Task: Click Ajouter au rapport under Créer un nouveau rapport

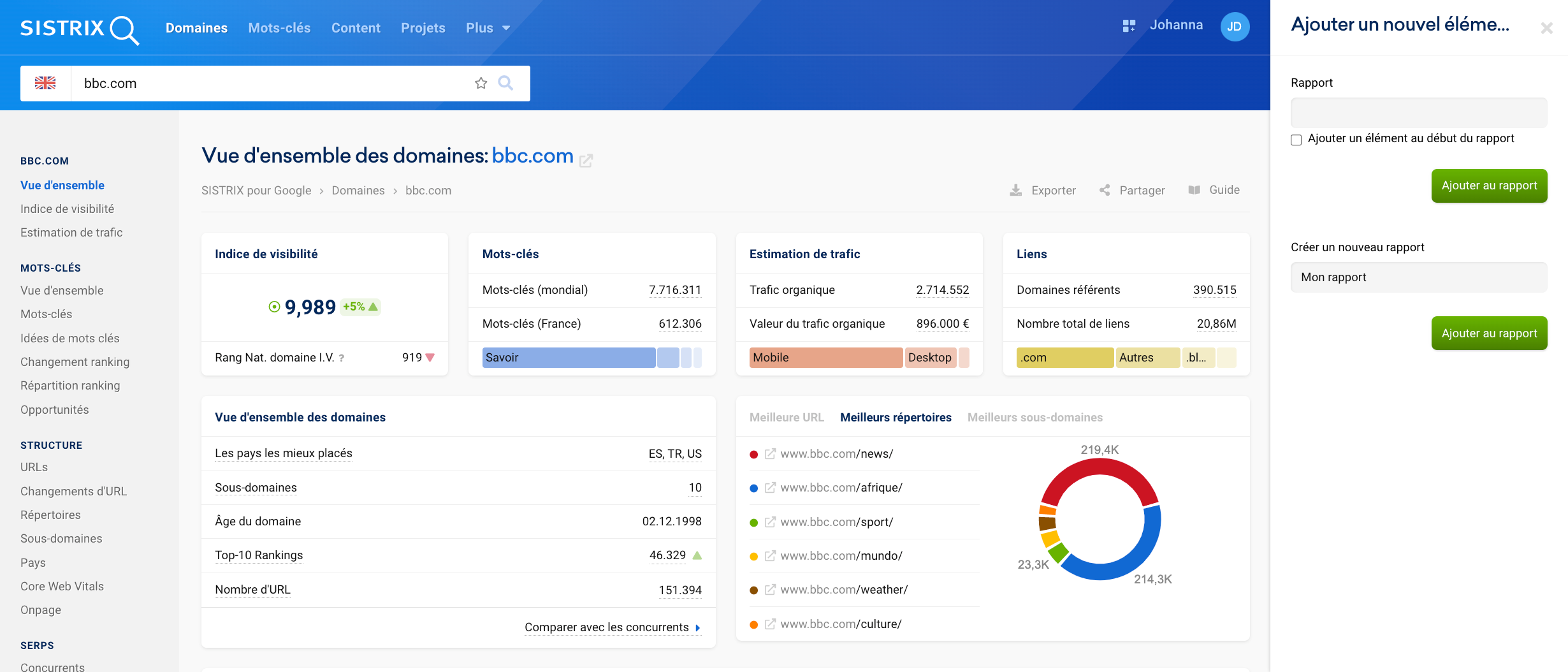Action: pyautogui.click(x=1489, y=333)
